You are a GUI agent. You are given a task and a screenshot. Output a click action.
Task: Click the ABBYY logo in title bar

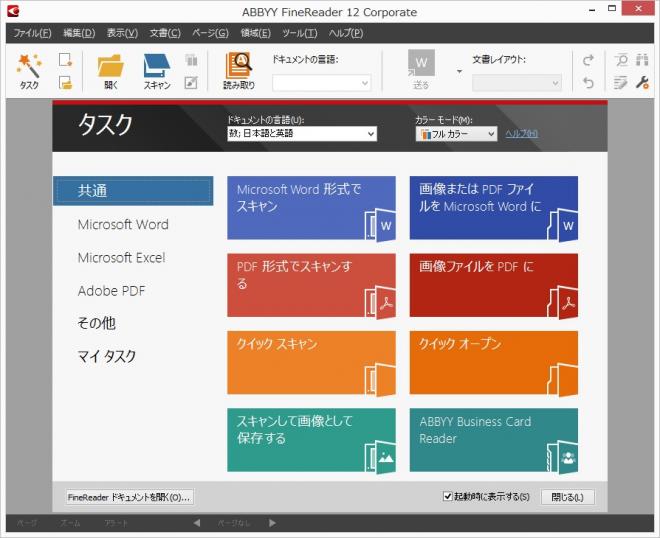coord(13,11)
